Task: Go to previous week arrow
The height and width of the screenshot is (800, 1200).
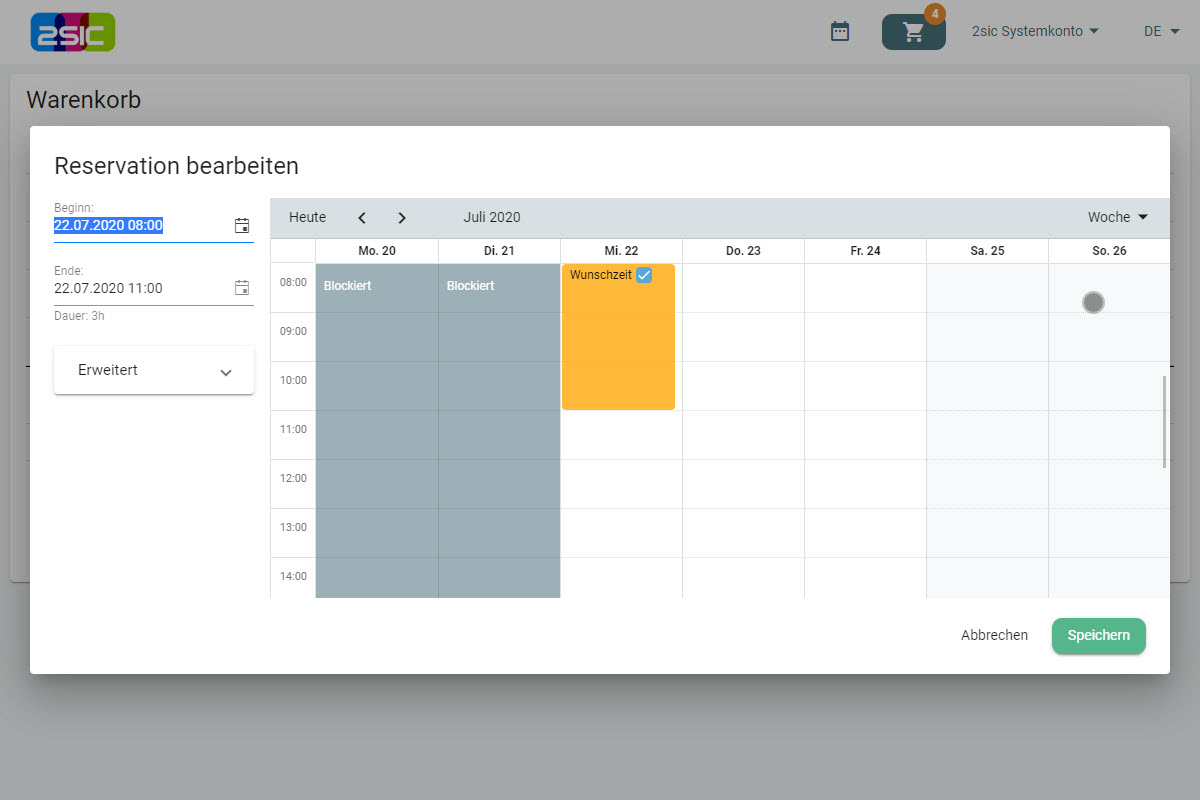Action: point(362,218)
